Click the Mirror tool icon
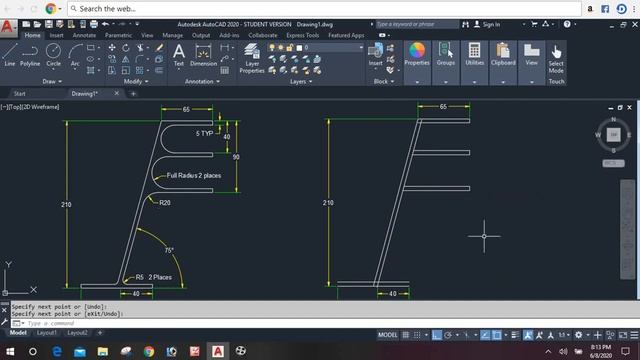640x360 pixels. [126, 59]
